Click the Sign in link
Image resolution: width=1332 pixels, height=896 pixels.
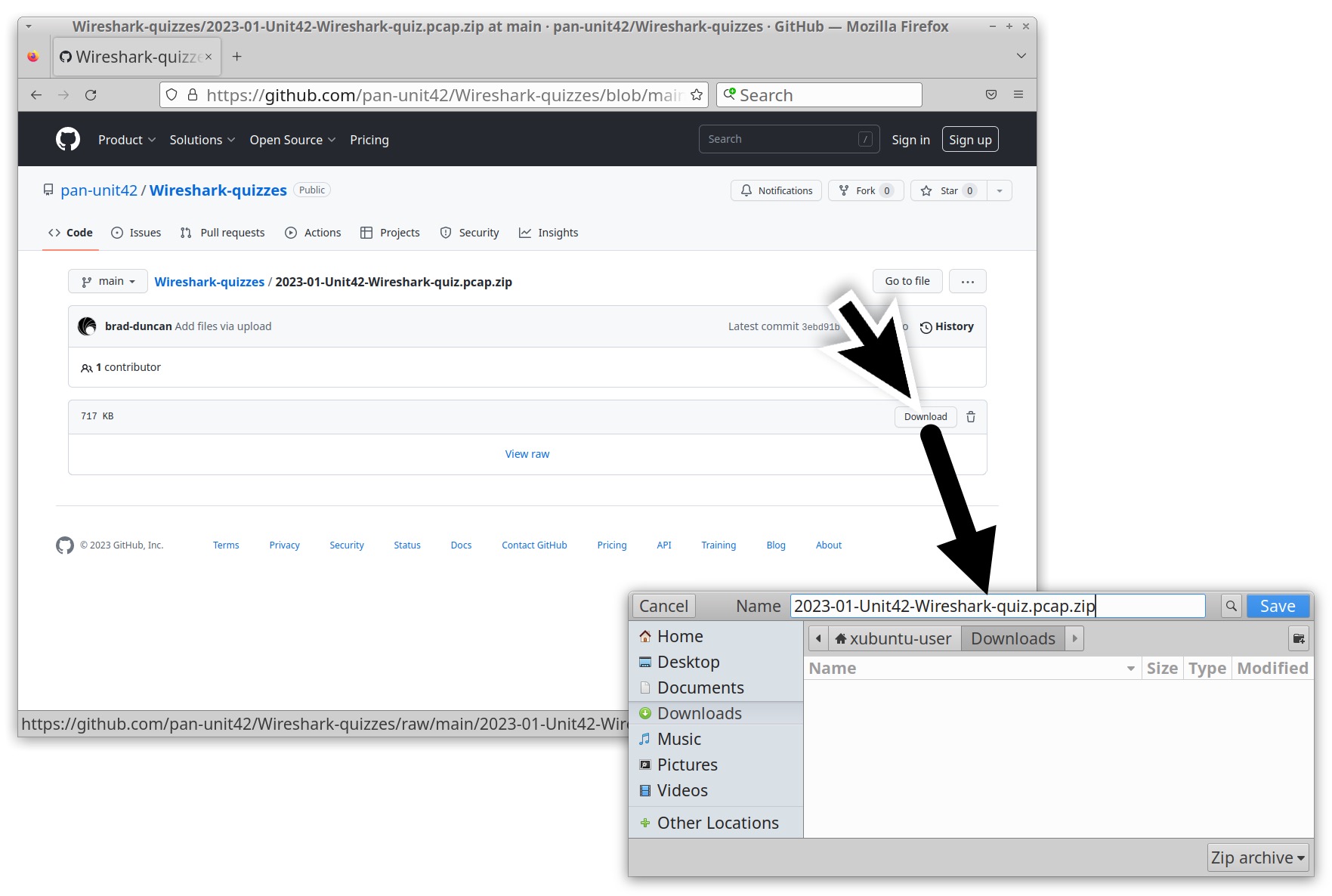click(910, 140)
